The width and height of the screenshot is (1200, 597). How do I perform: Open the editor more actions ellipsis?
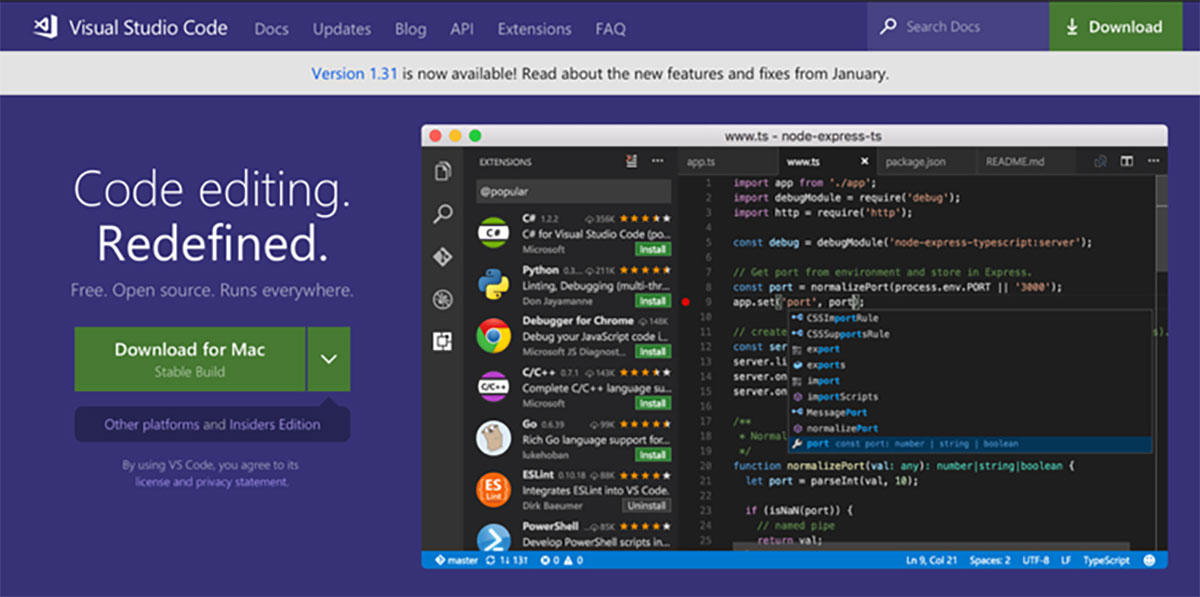coord(1152,161)
